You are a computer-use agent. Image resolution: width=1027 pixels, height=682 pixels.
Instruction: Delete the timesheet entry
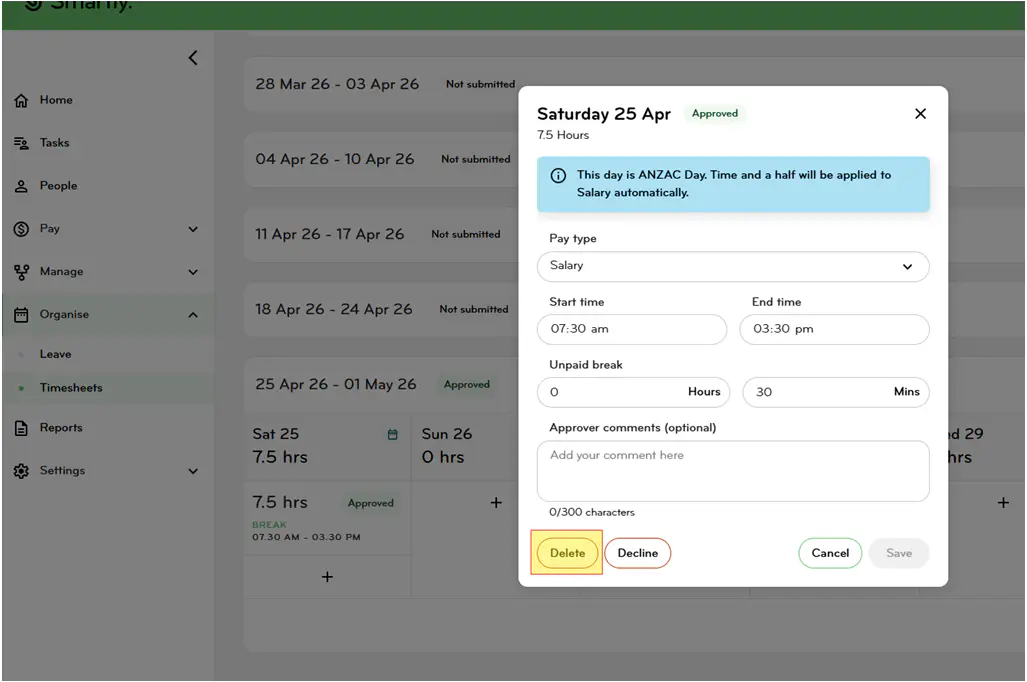point(567,554)
